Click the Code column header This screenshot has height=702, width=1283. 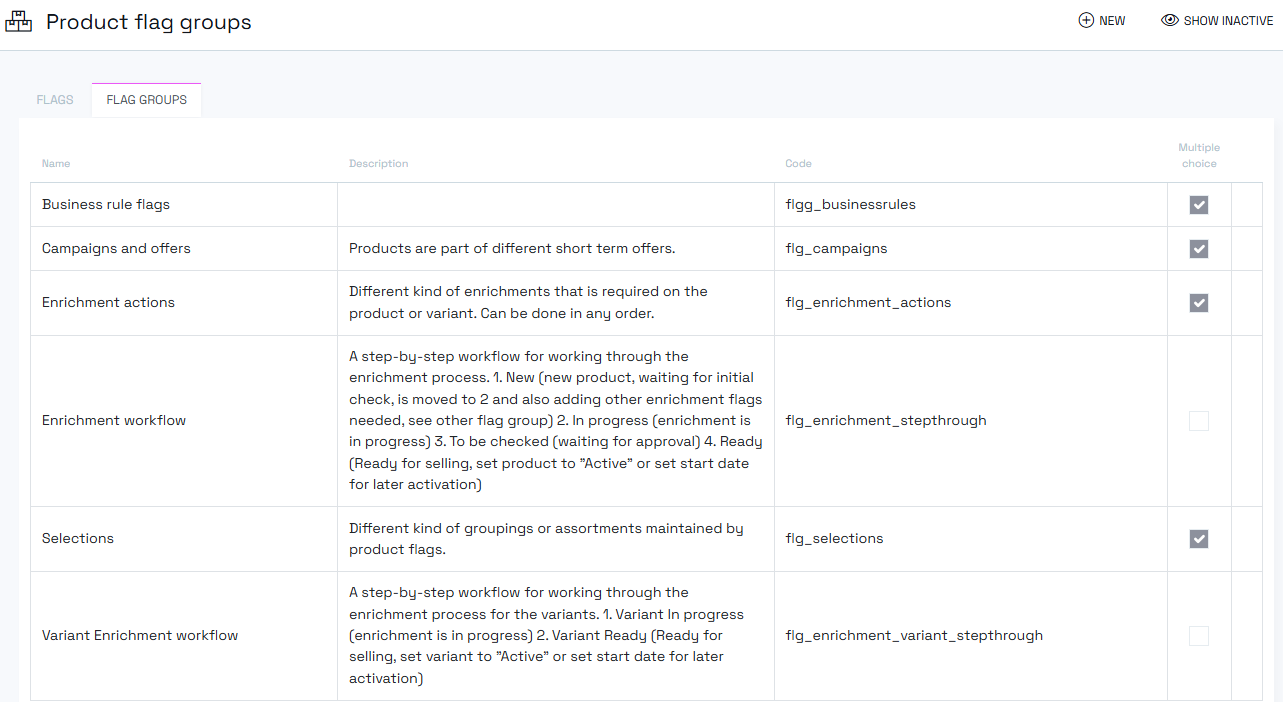pos(798,164)
